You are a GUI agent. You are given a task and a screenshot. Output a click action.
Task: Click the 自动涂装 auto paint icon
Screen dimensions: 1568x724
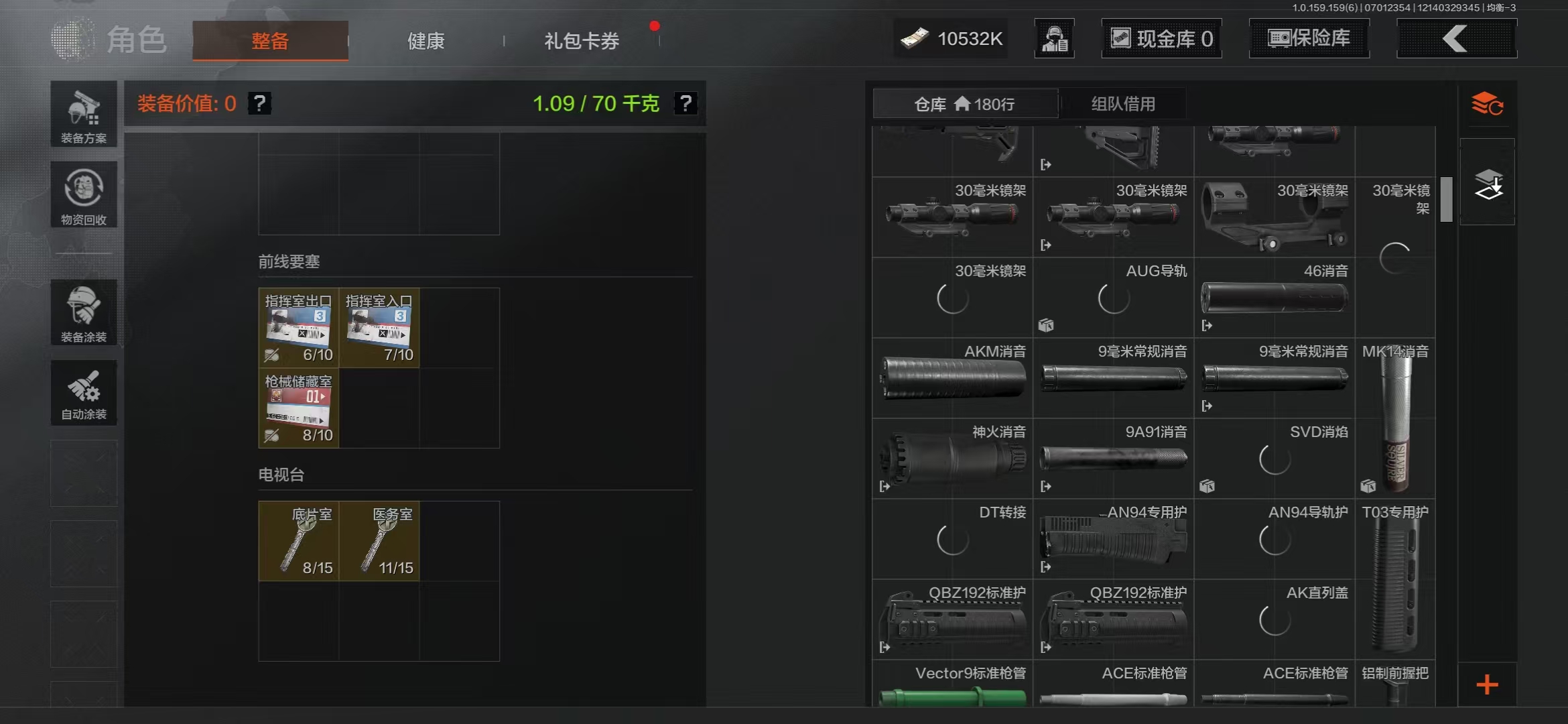[84, 393]
